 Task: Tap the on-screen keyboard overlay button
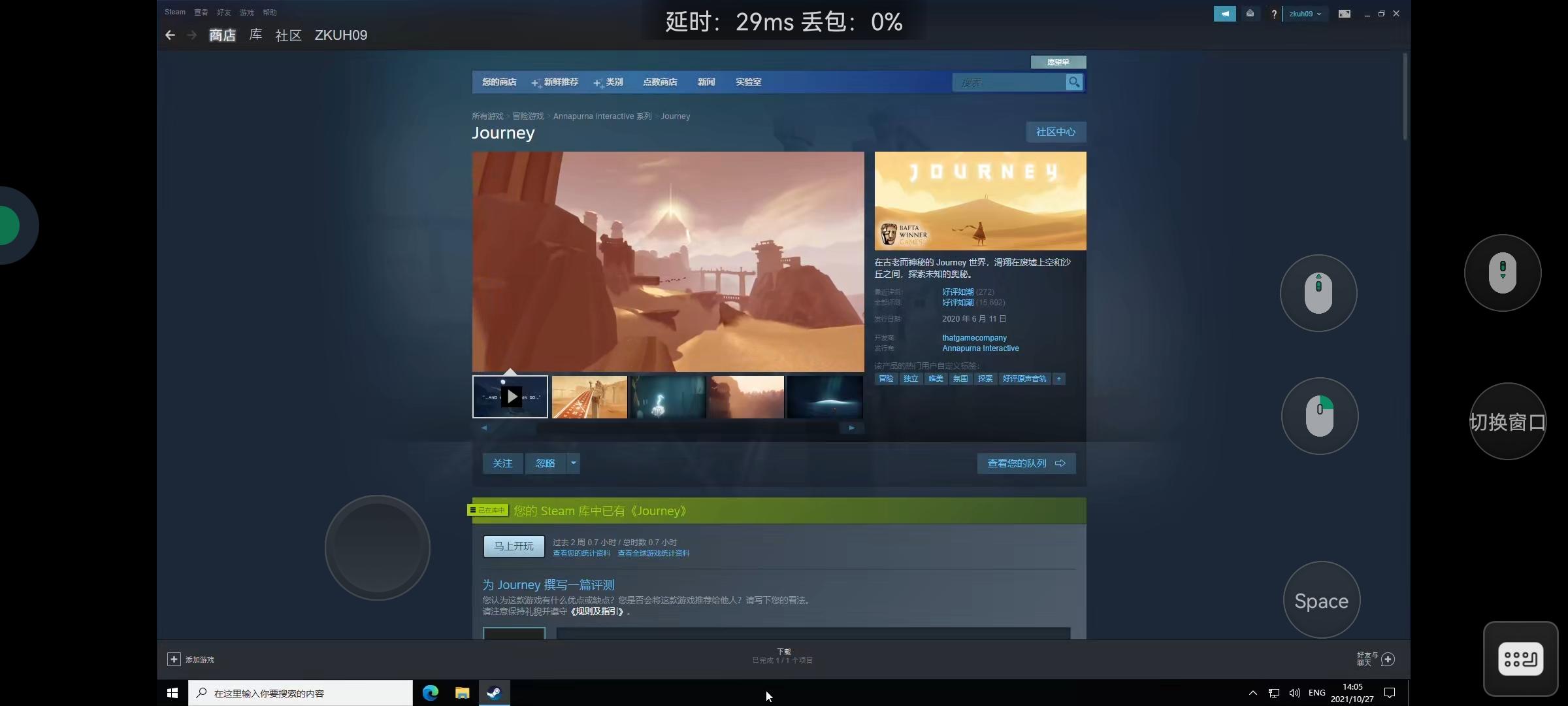tap(1521, 659)
